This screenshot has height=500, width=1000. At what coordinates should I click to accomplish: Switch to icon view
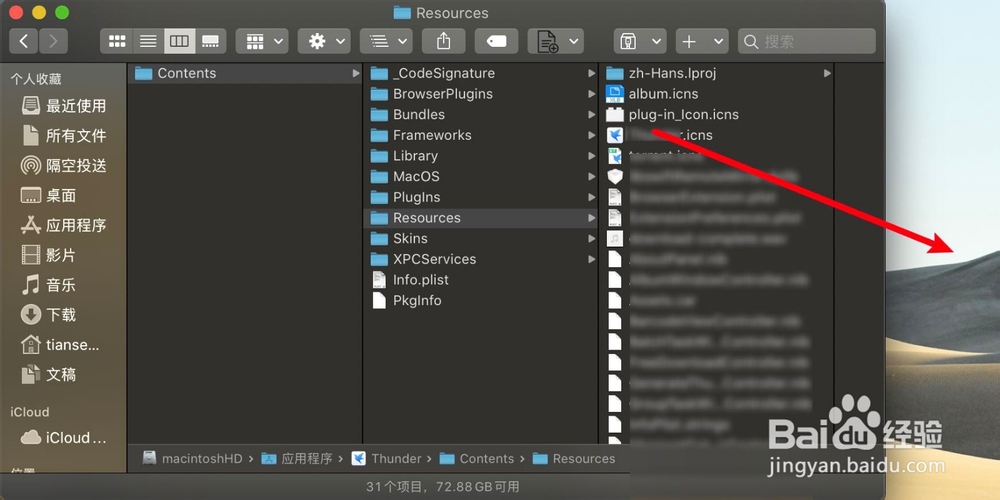click(117, 41)
